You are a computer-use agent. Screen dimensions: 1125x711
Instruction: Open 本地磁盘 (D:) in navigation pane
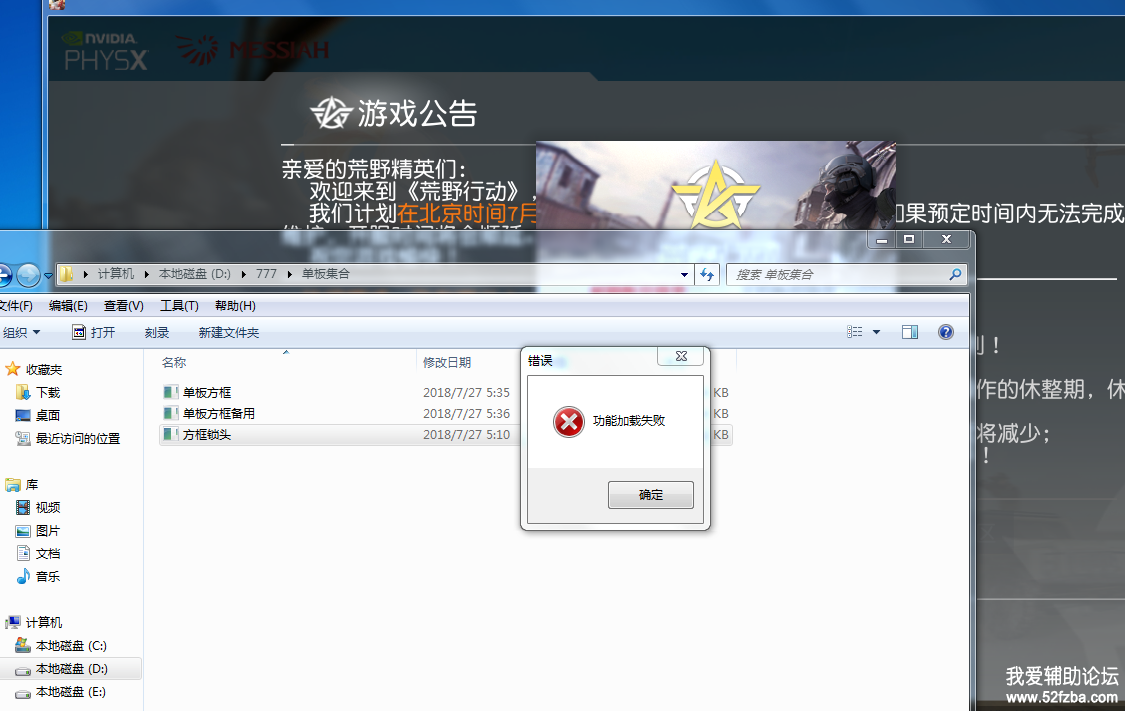[x=72, y=669]
